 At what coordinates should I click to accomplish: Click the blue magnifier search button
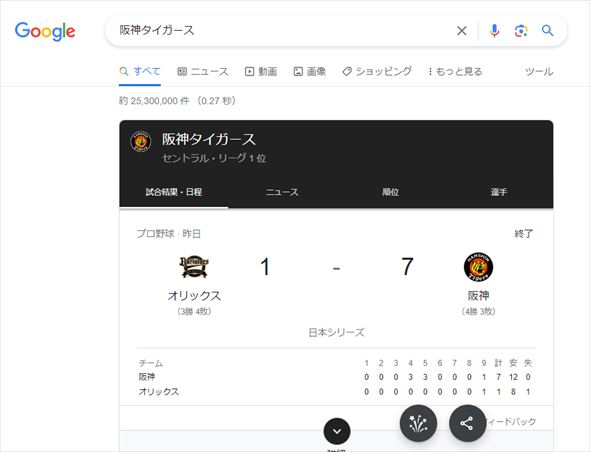click(x=547, y=30)
